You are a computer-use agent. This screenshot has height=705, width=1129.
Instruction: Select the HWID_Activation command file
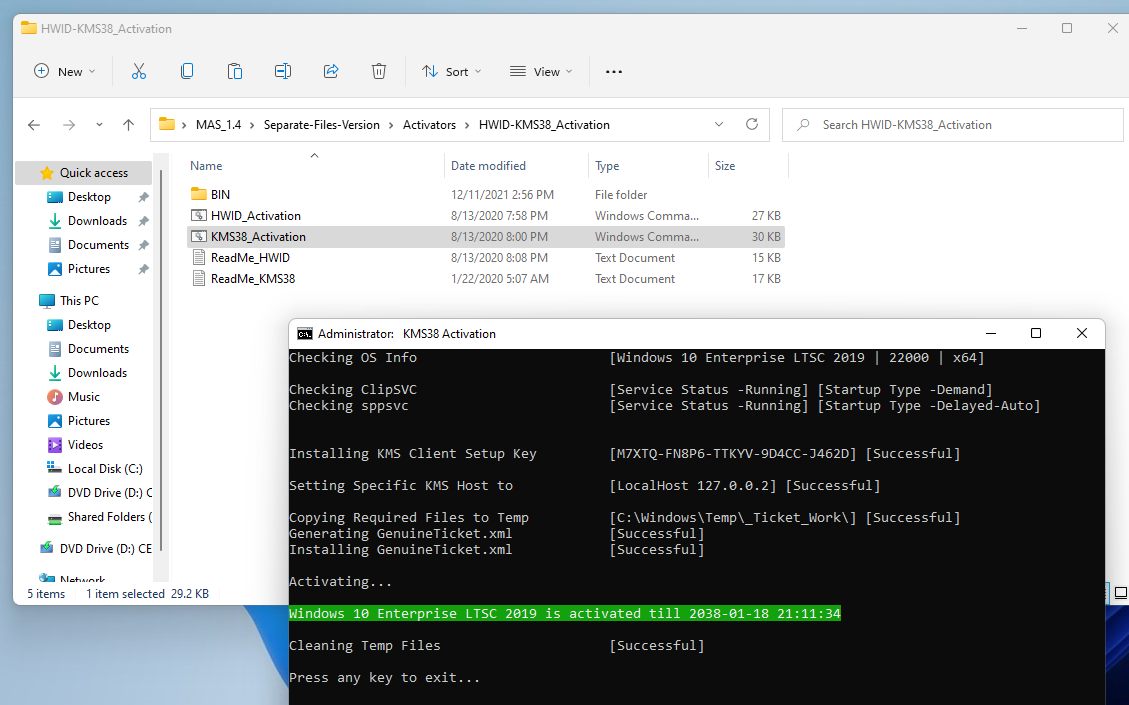click(486, 215)
